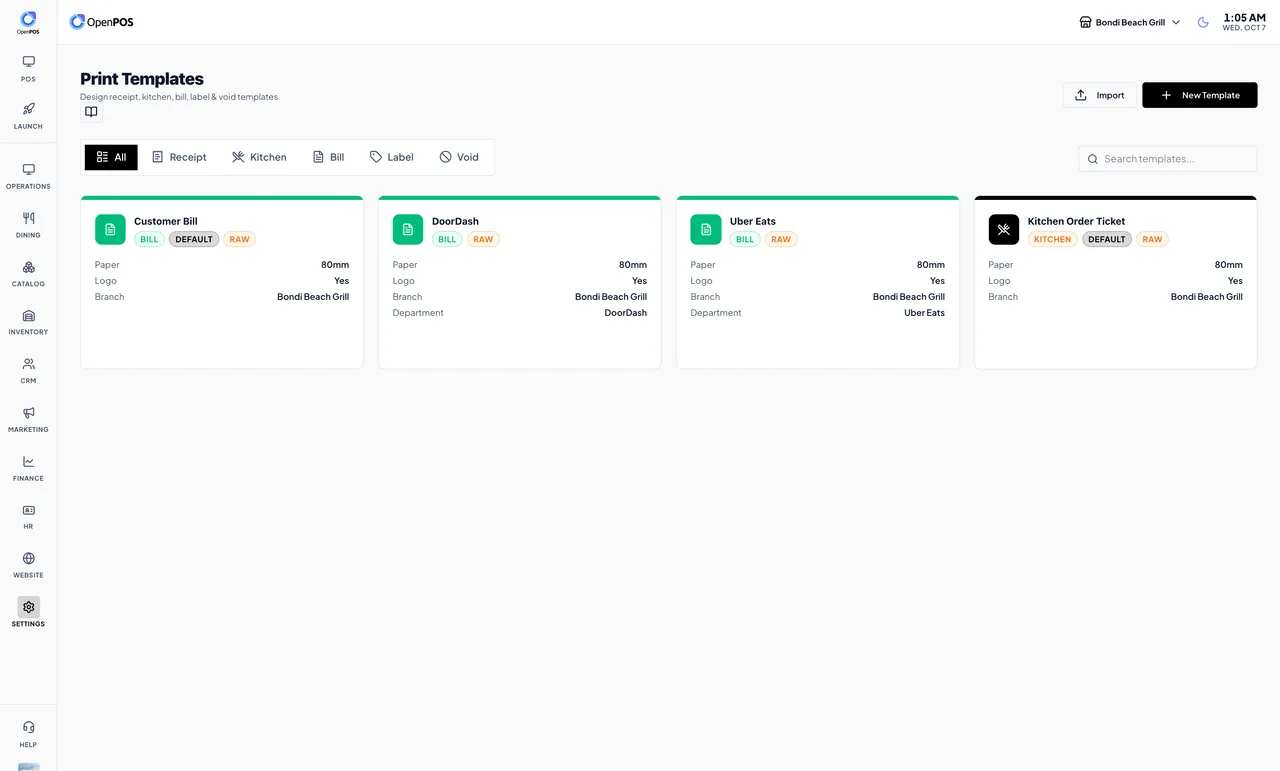Click the Uber Eats template icon
The image size is (1280, 771).
[706, 229]
